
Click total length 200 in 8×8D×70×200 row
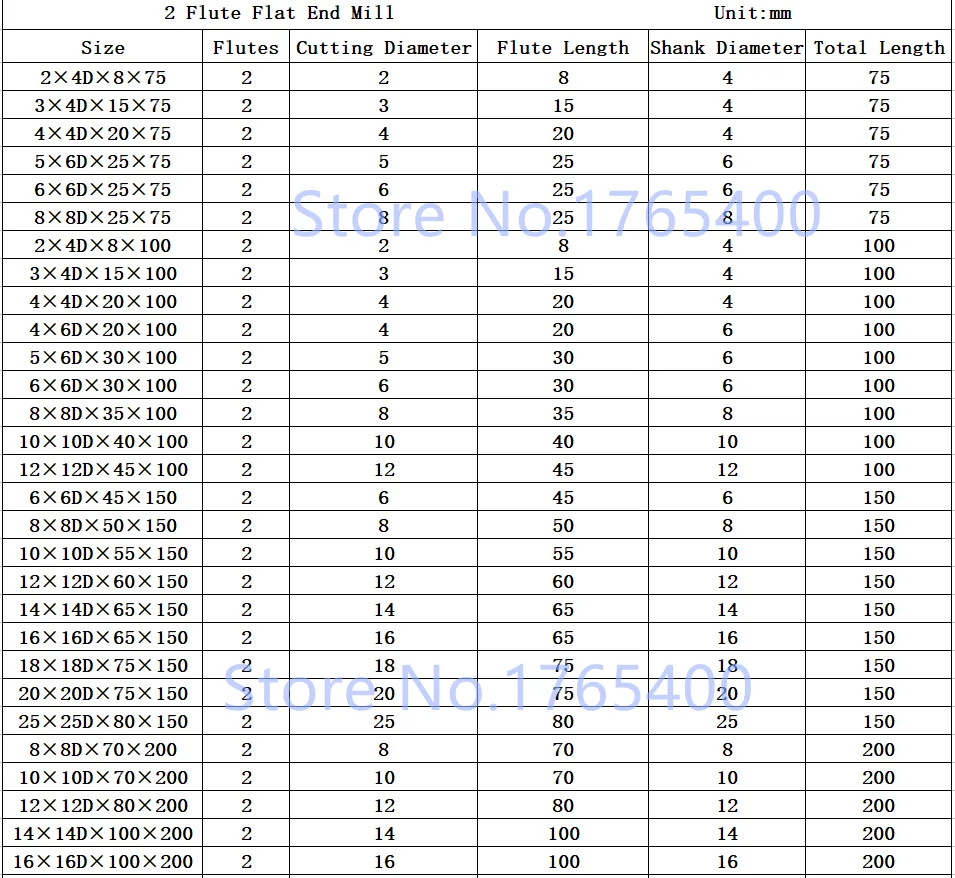(878, 750)
